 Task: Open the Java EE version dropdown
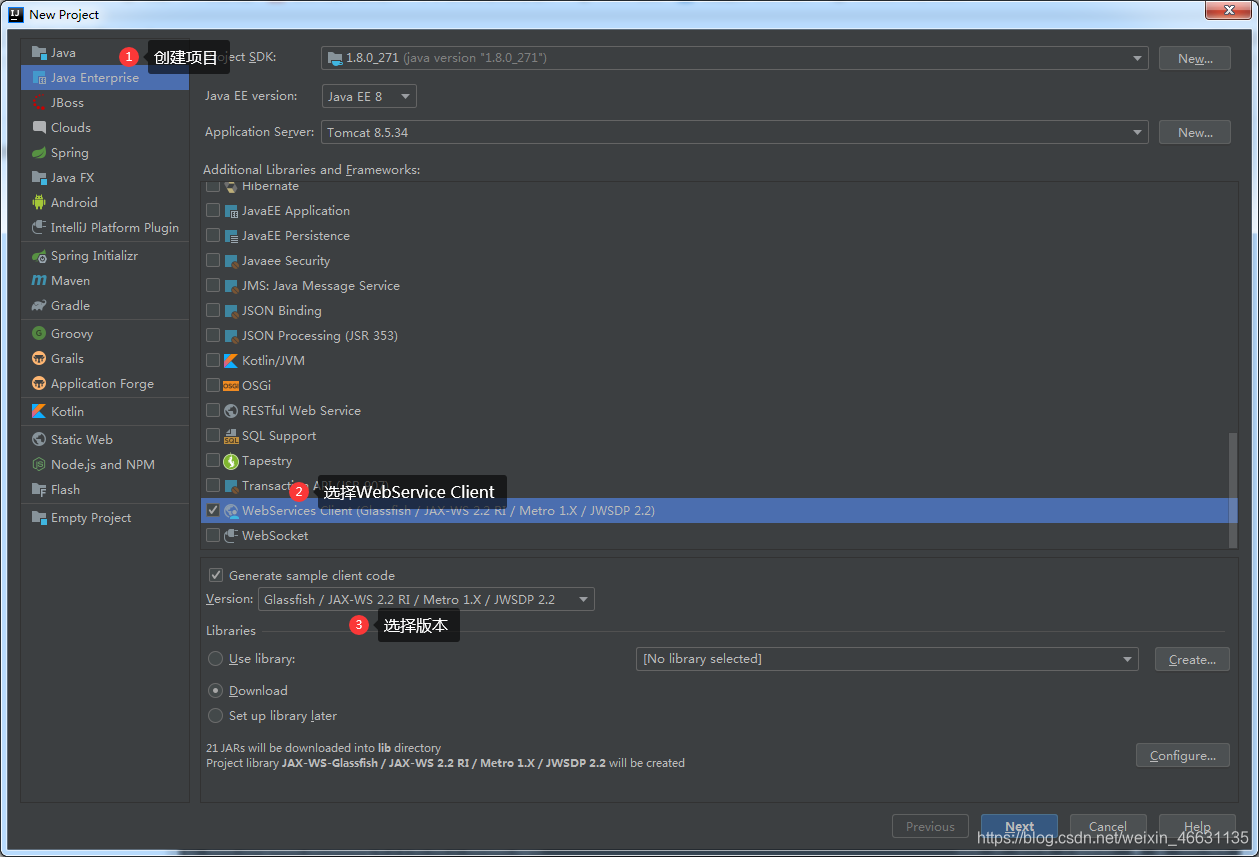405,96
